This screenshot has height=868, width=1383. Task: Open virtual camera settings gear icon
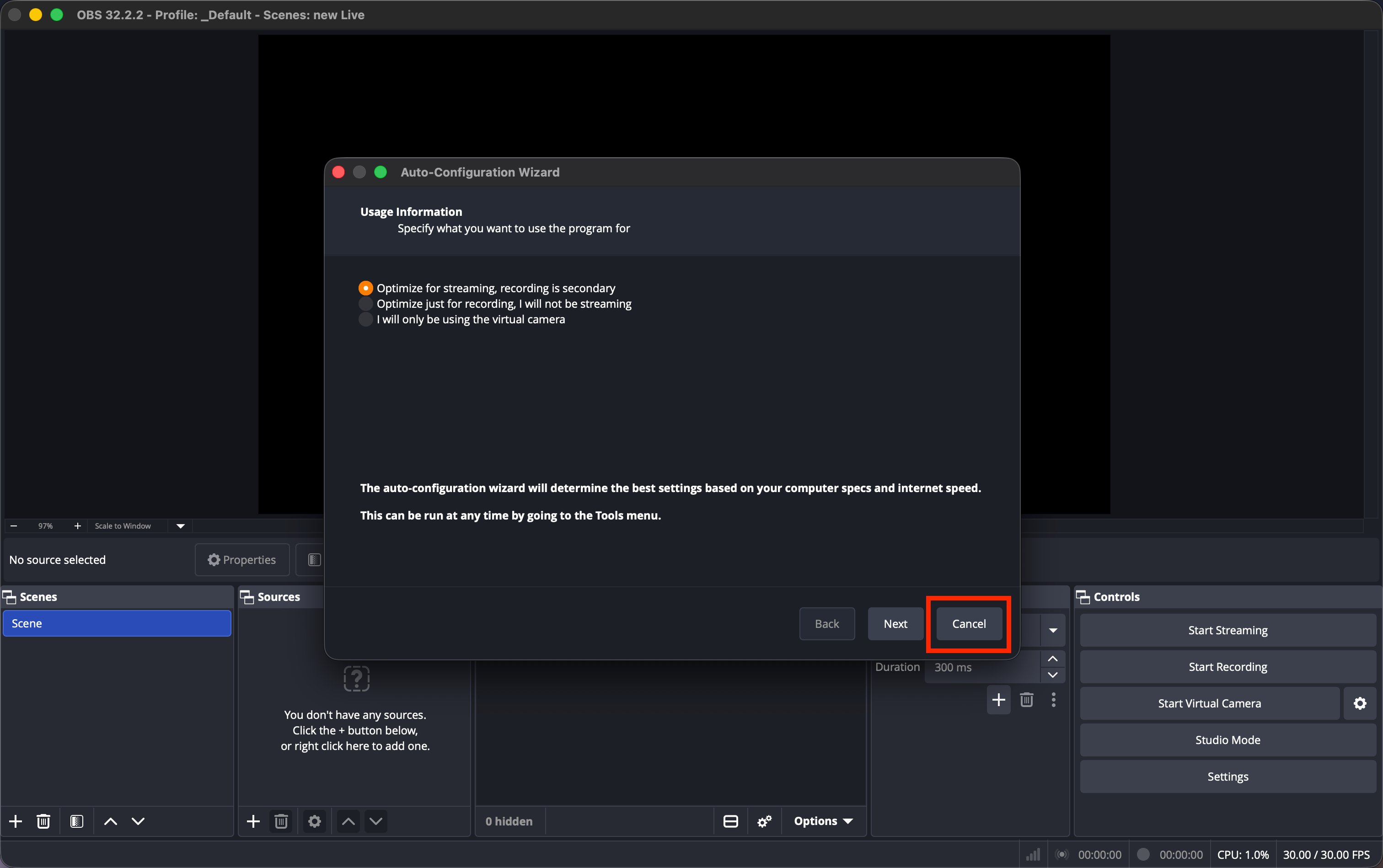point(1360,703)
